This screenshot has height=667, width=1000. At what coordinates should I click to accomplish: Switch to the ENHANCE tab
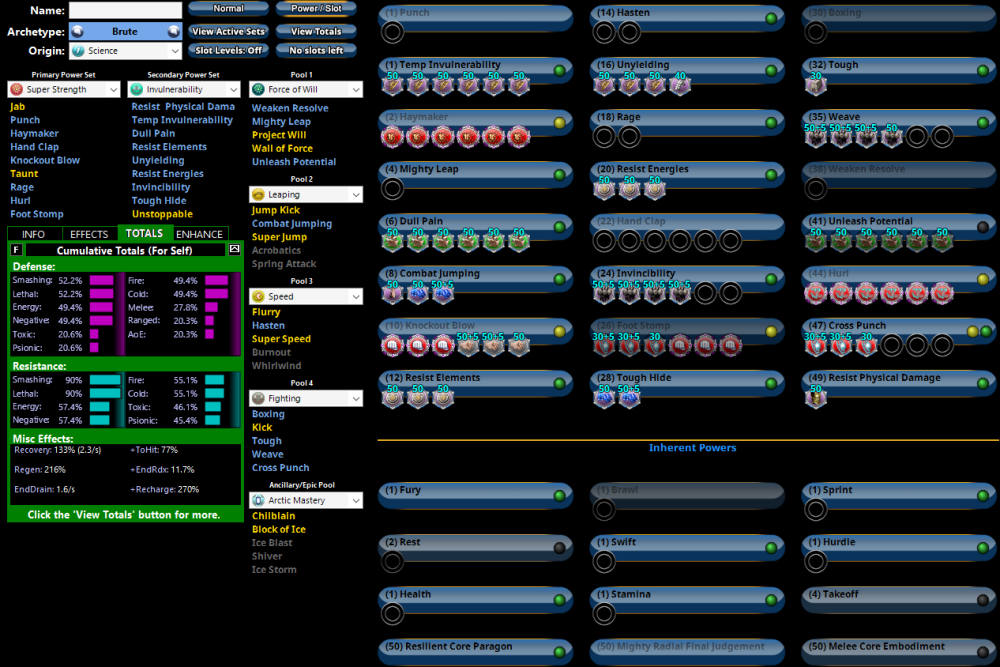200,234
